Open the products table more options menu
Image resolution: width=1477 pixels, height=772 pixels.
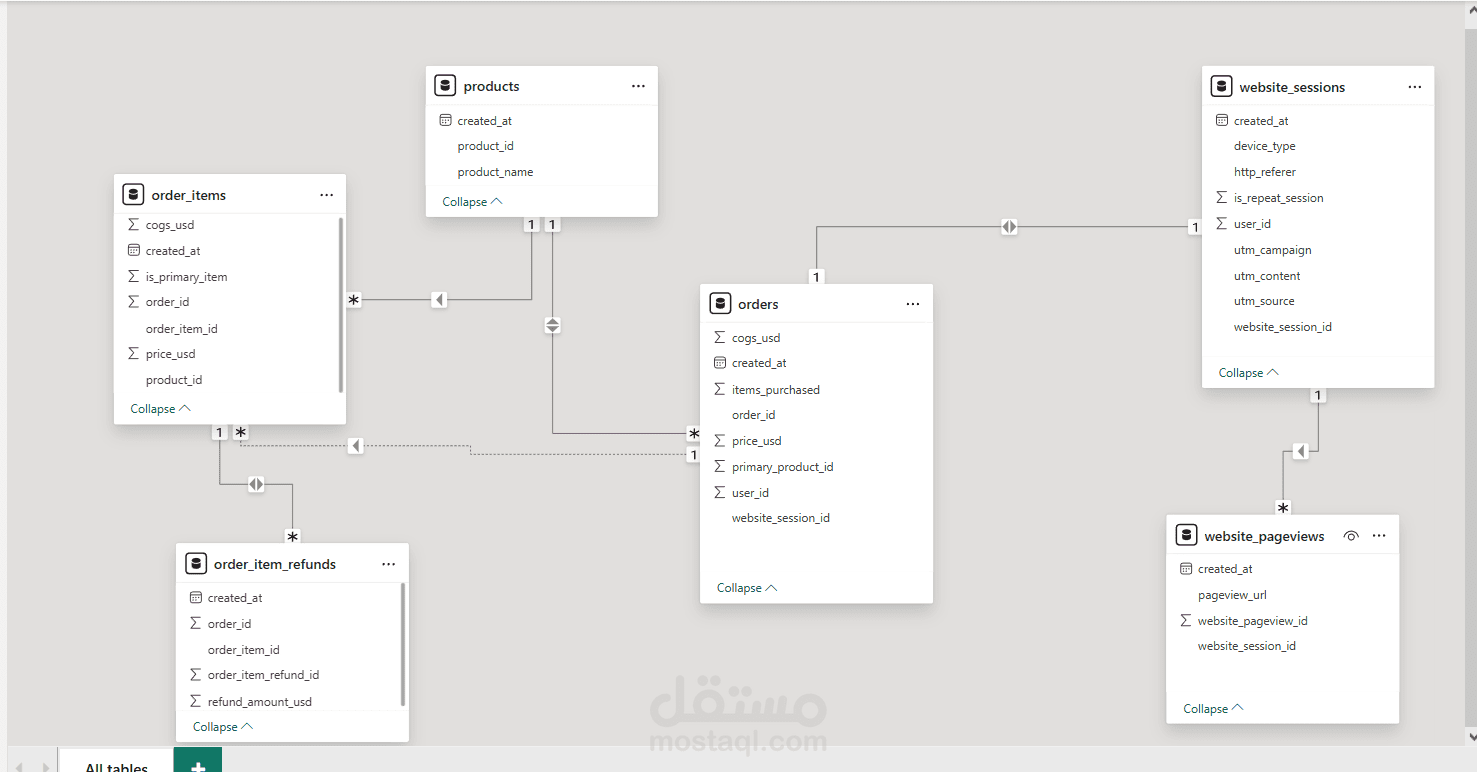pos(638,86)
